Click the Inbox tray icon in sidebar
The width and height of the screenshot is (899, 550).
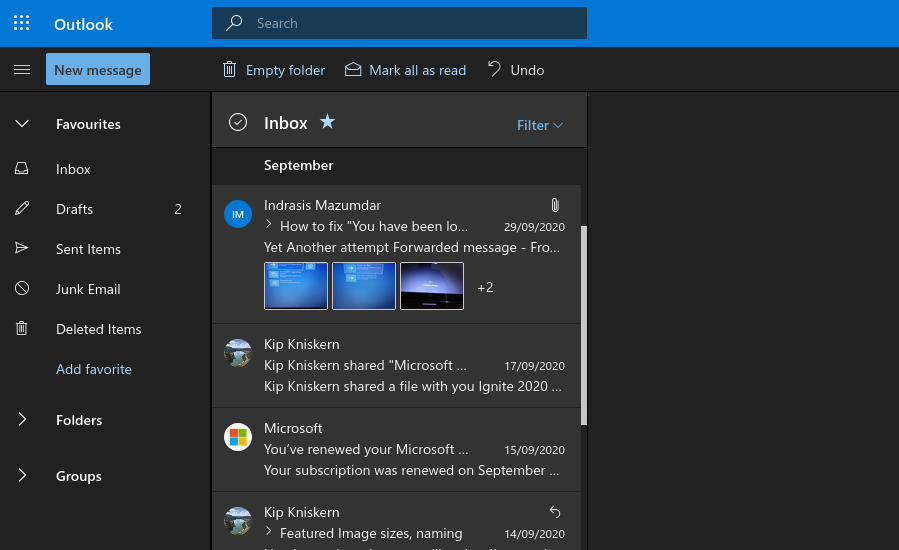coord(22,168)
